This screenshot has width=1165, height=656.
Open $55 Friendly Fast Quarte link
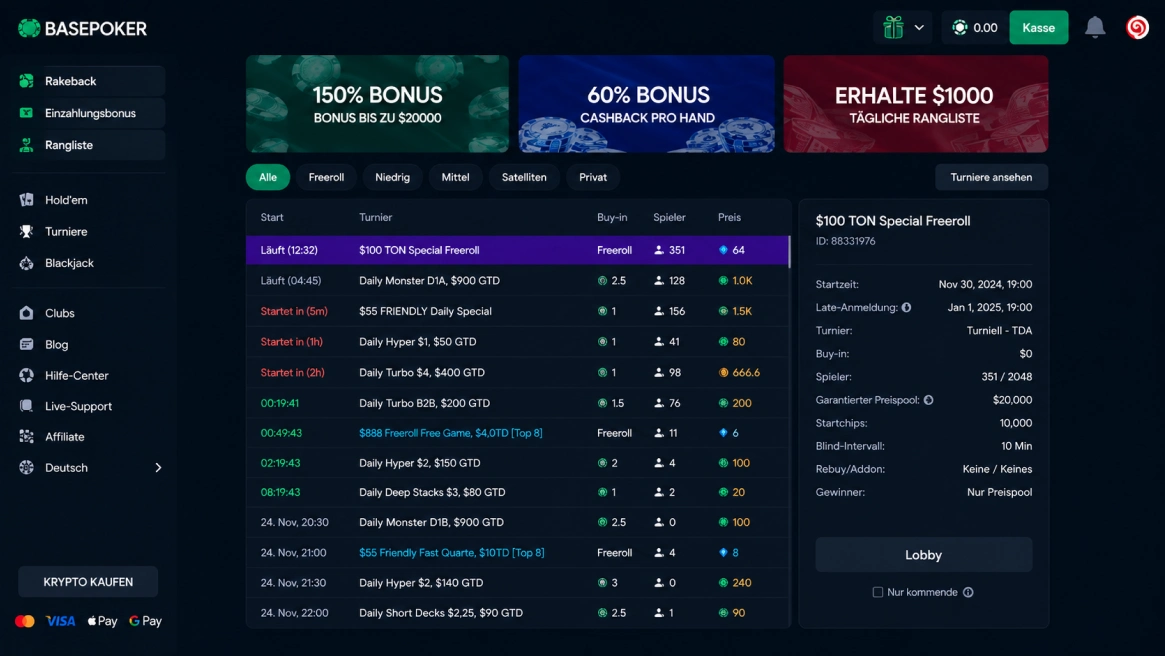452,553
